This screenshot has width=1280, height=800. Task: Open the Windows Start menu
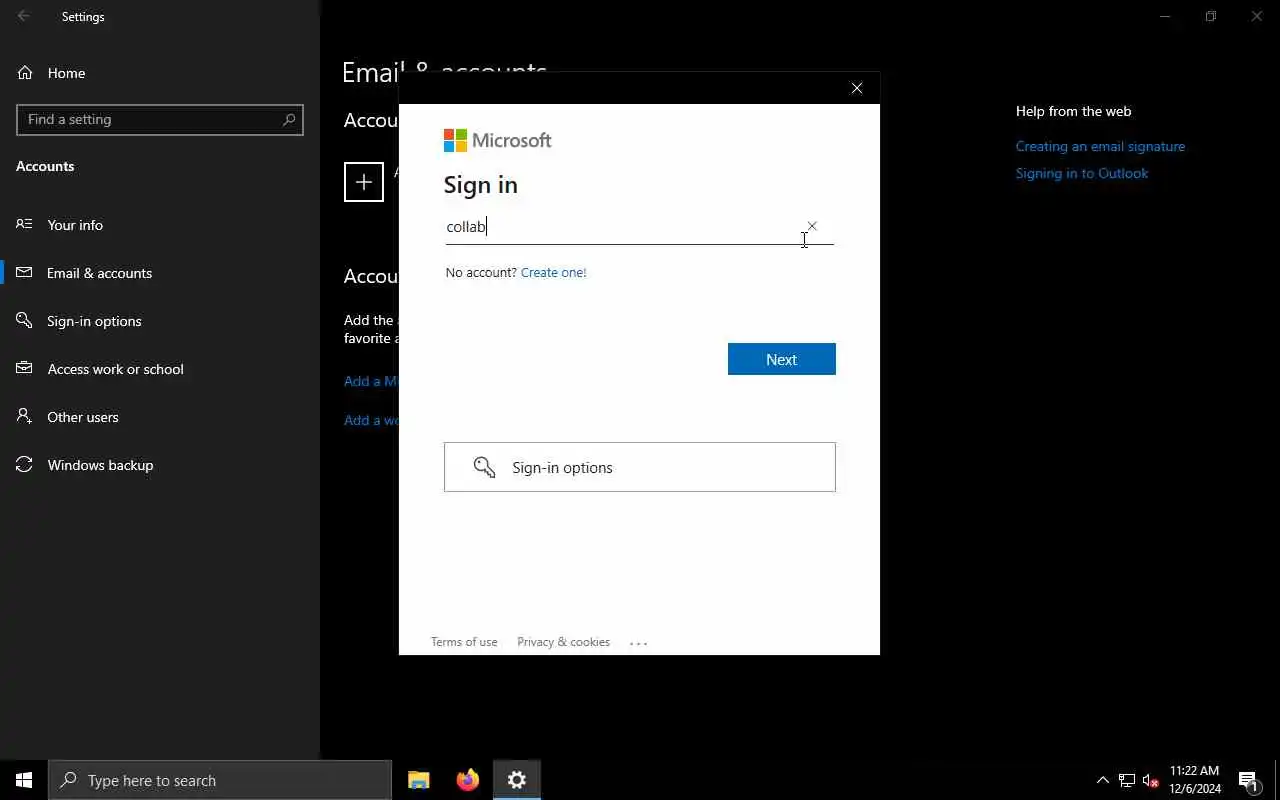click(24, 780)
